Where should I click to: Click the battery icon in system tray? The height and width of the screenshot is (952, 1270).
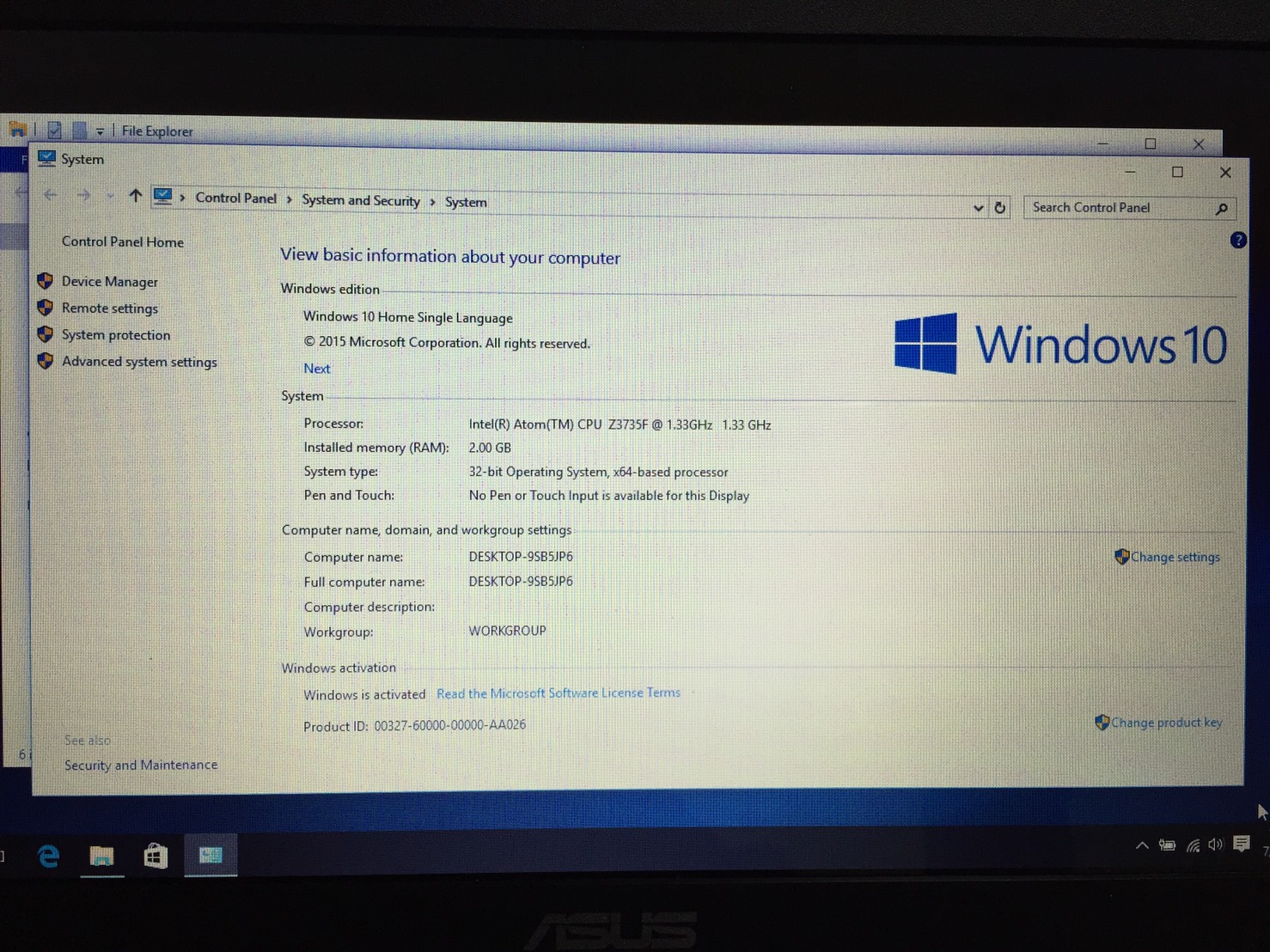click(x=1167, y=845)
